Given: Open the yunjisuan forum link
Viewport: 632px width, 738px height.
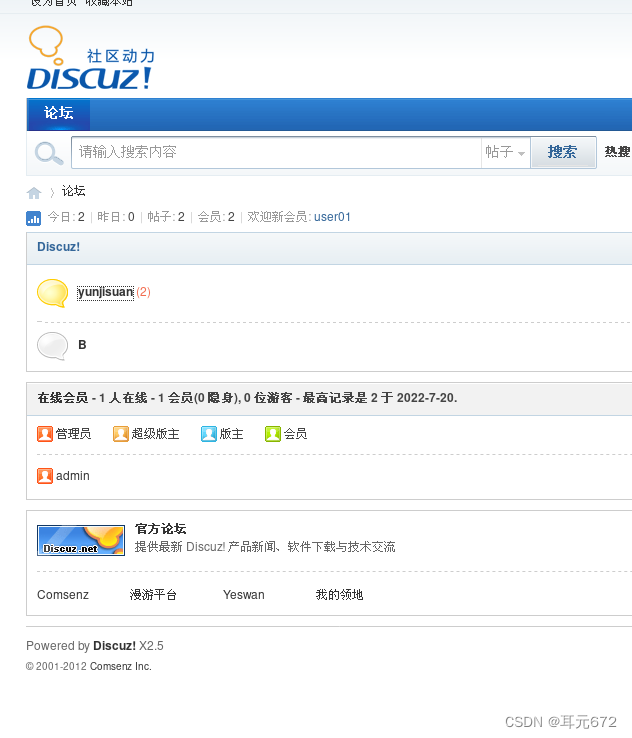Looking at the screenshot, I should point(105,292).
